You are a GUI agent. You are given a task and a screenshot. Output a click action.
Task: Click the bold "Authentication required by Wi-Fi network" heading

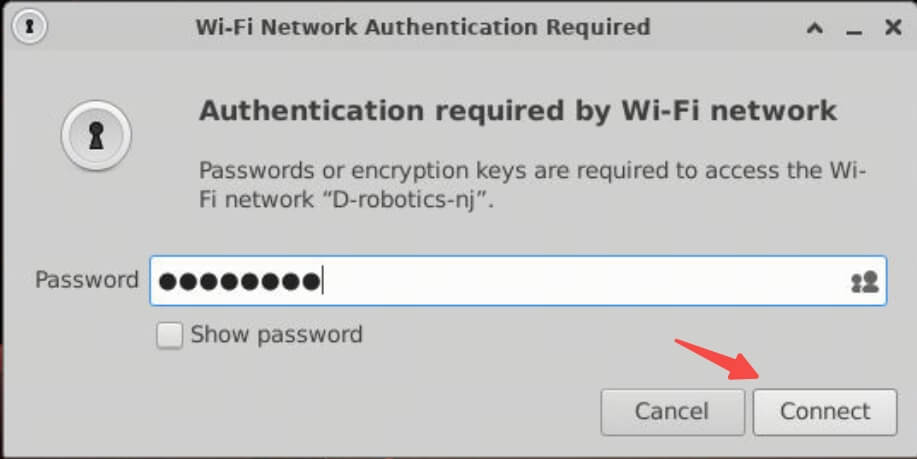(x=517, y=109)
